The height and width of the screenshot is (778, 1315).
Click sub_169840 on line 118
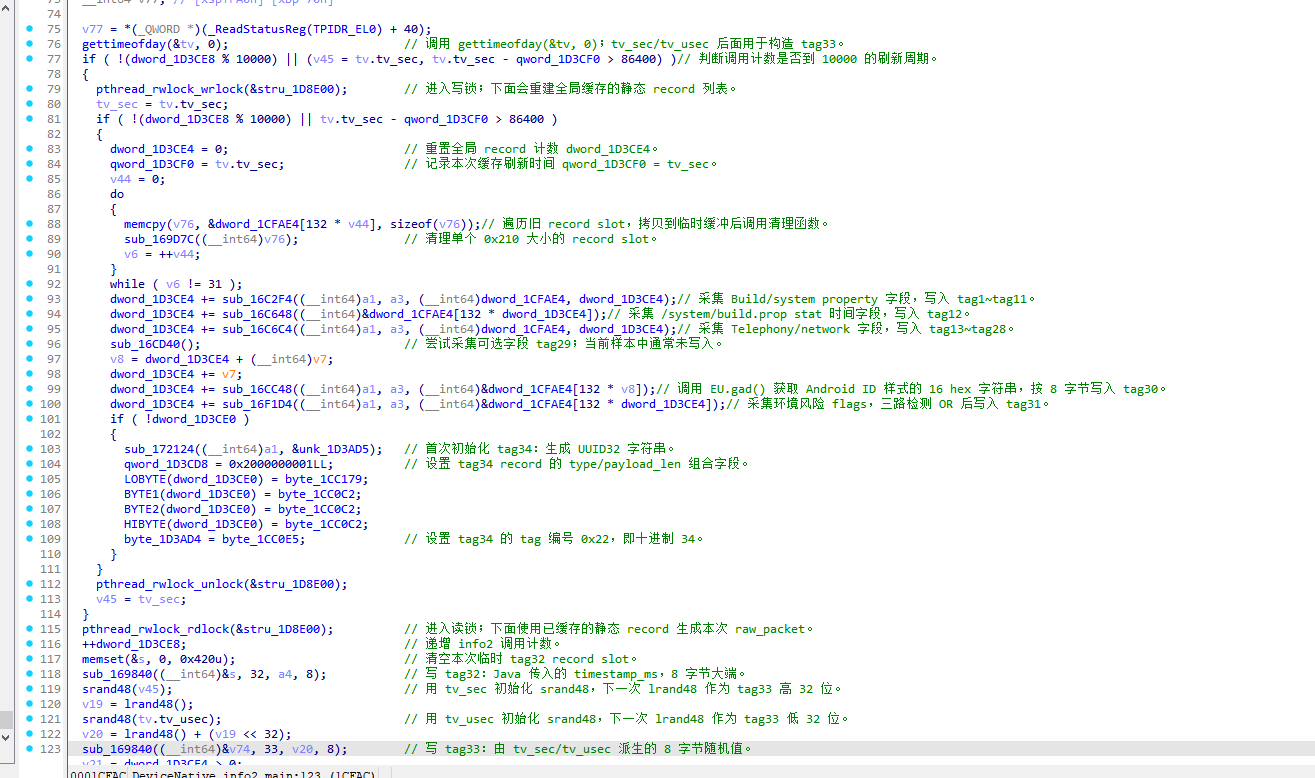coord(117,674)
